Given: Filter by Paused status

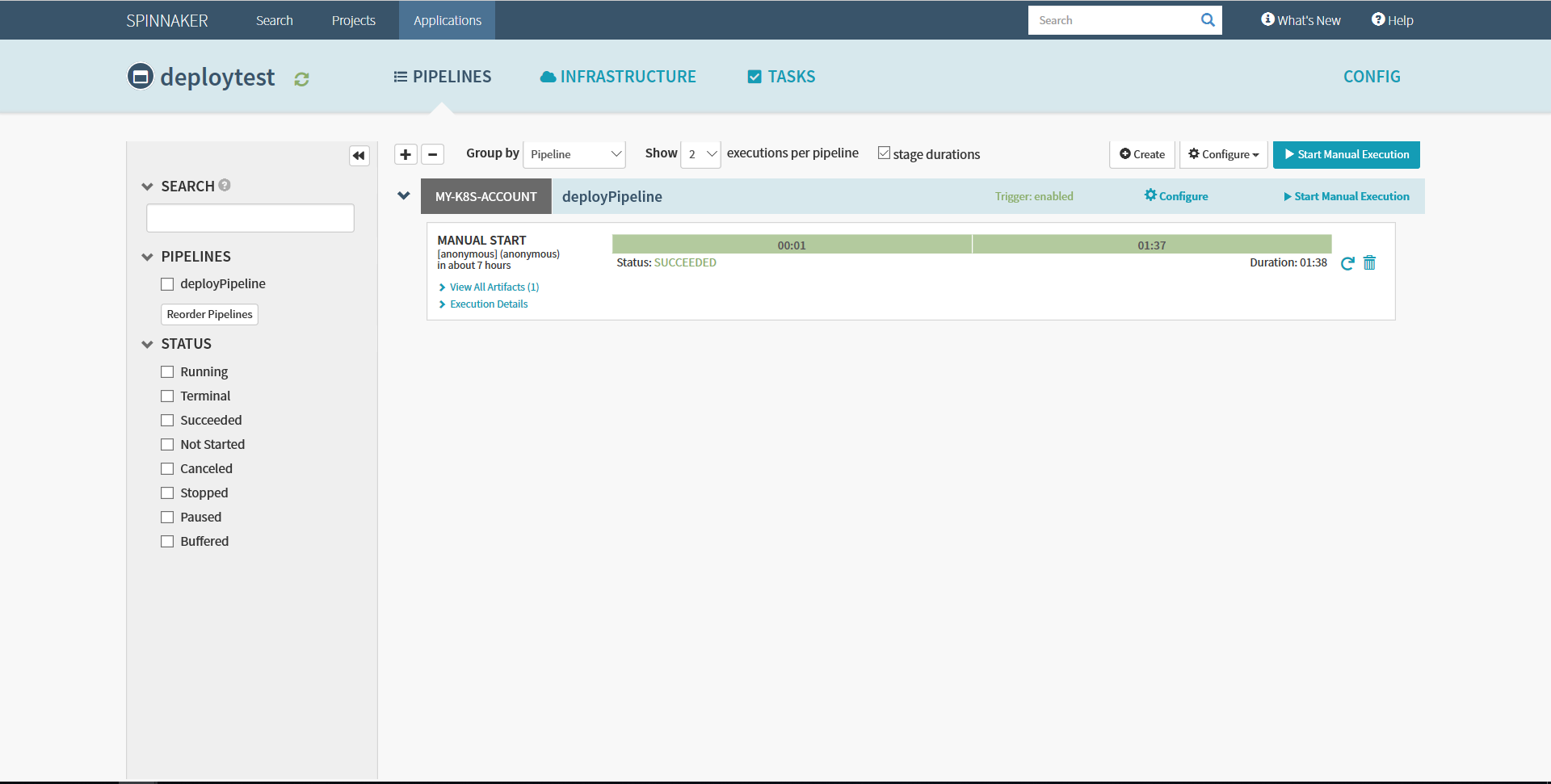Looking at the screenshot, I should coord(167,518).
